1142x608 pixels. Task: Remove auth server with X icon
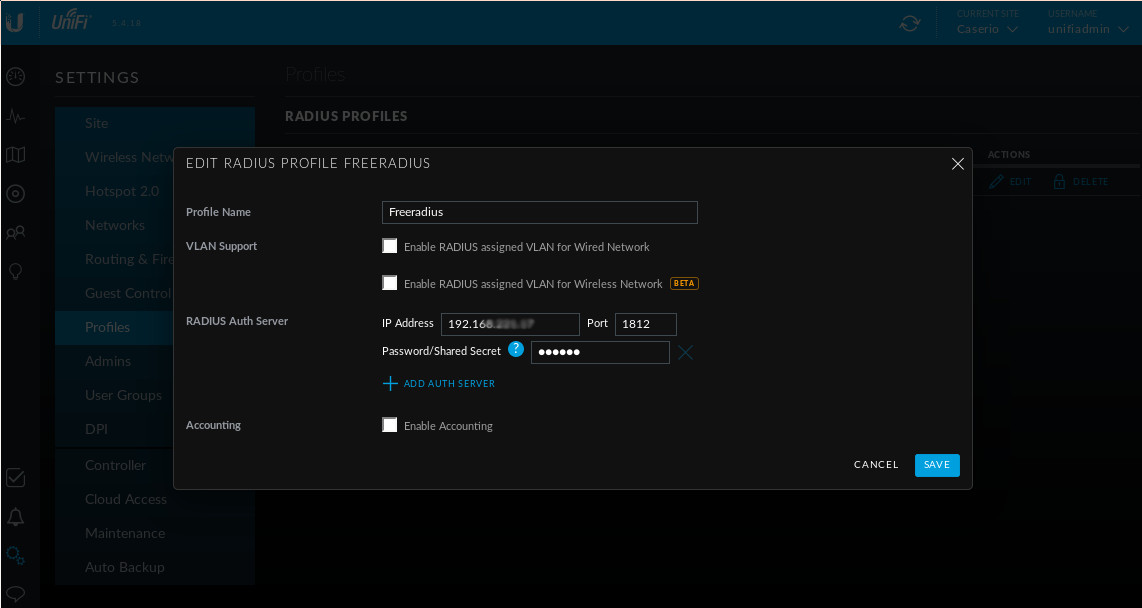pyautogui.click(x=685, y=352)
